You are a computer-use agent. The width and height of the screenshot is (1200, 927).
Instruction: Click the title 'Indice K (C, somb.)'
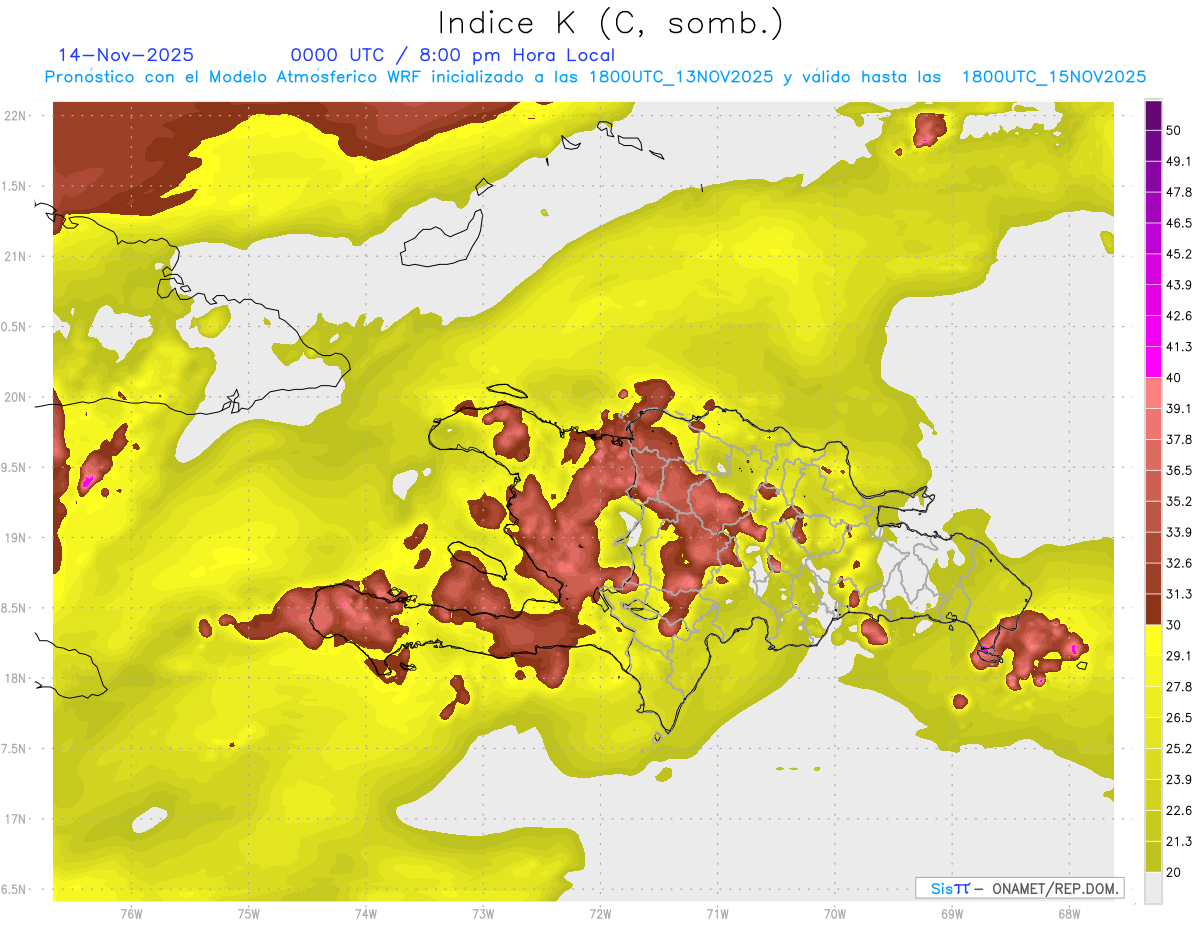pyautogui.click(x=610, y=23)
